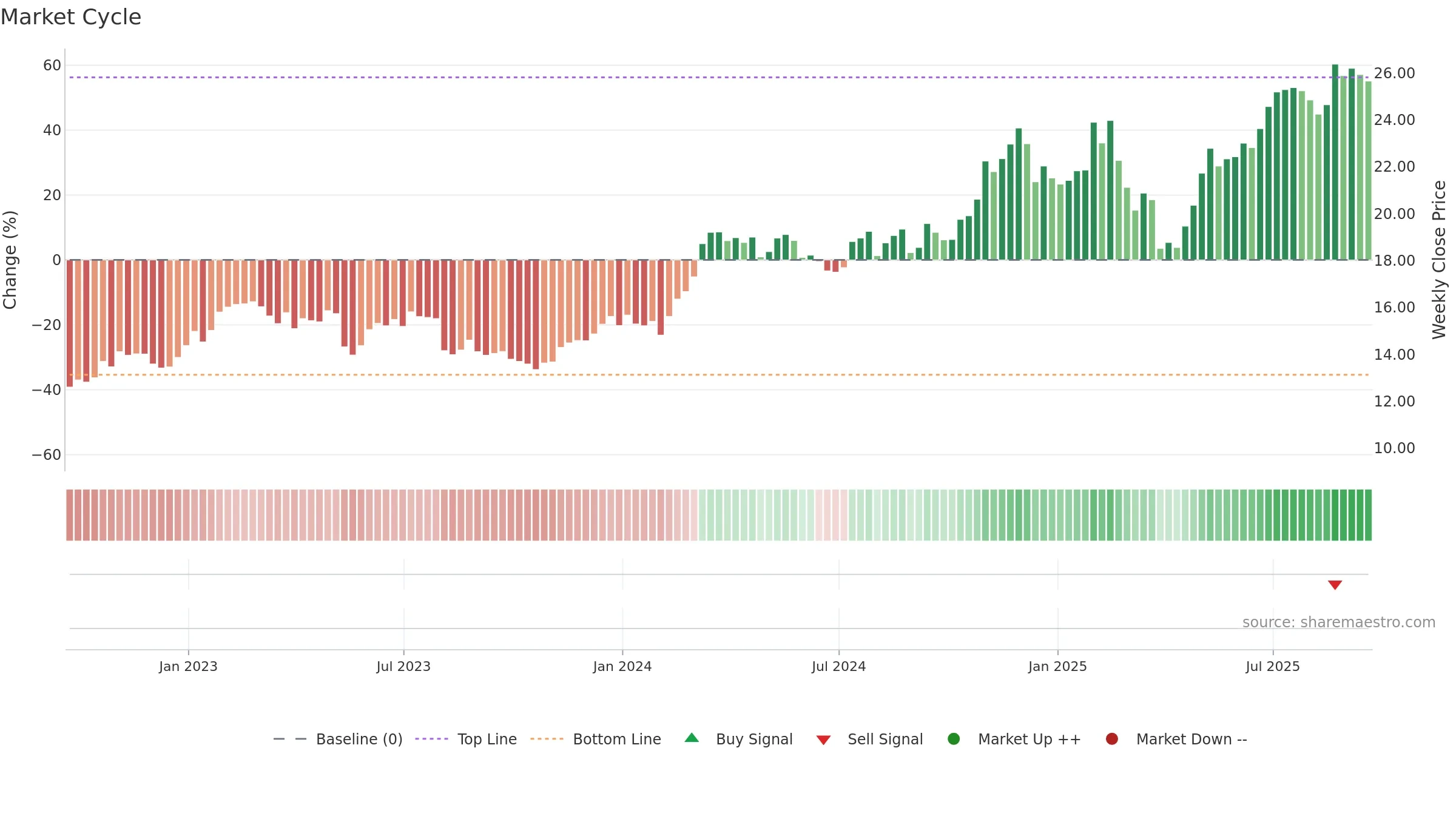The image size is (1456, 819).
Task: Toggle the Market Up ++ legend label
Action: [1030, 739]
